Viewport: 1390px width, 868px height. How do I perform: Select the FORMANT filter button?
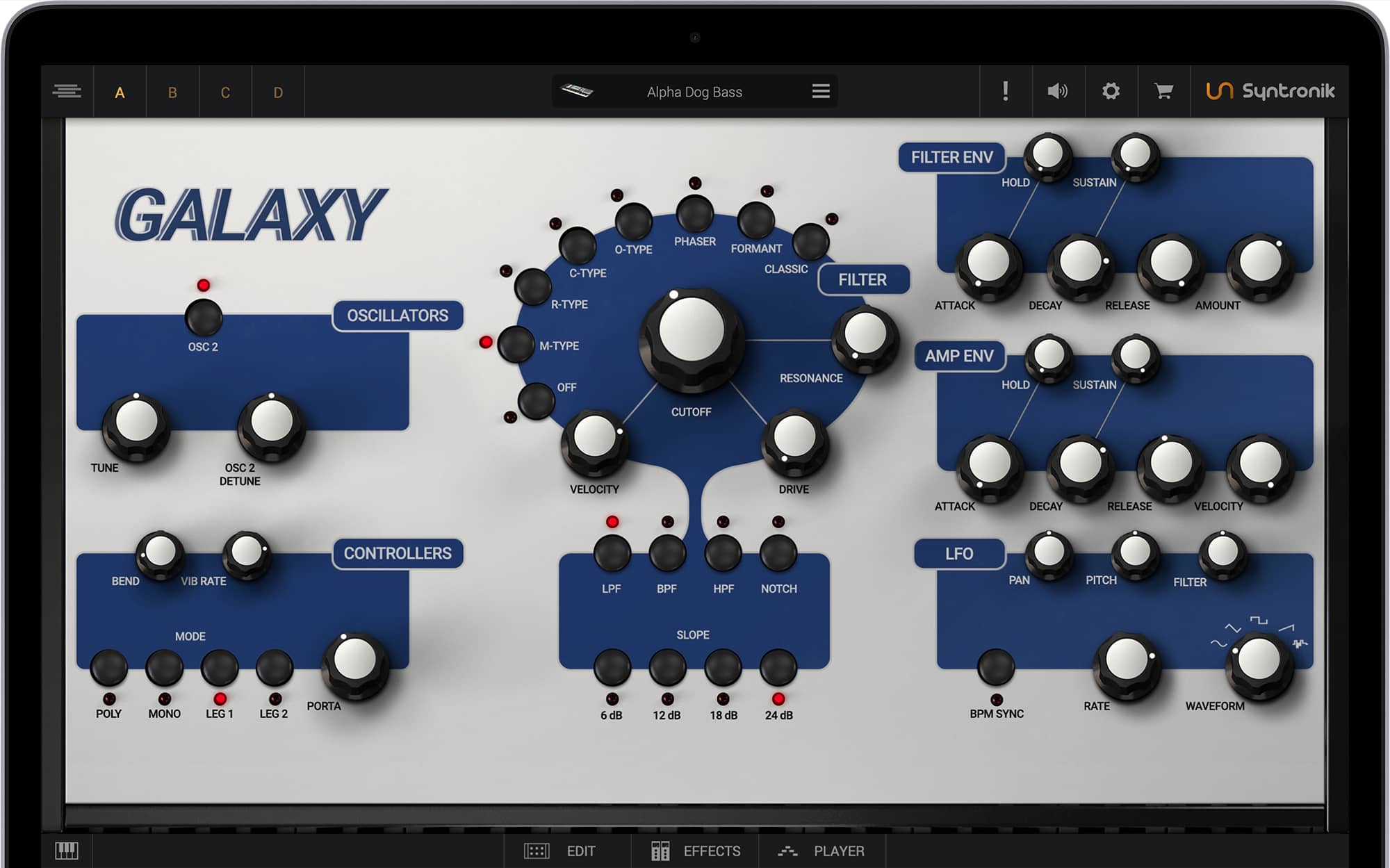click(x=756, y=221)
